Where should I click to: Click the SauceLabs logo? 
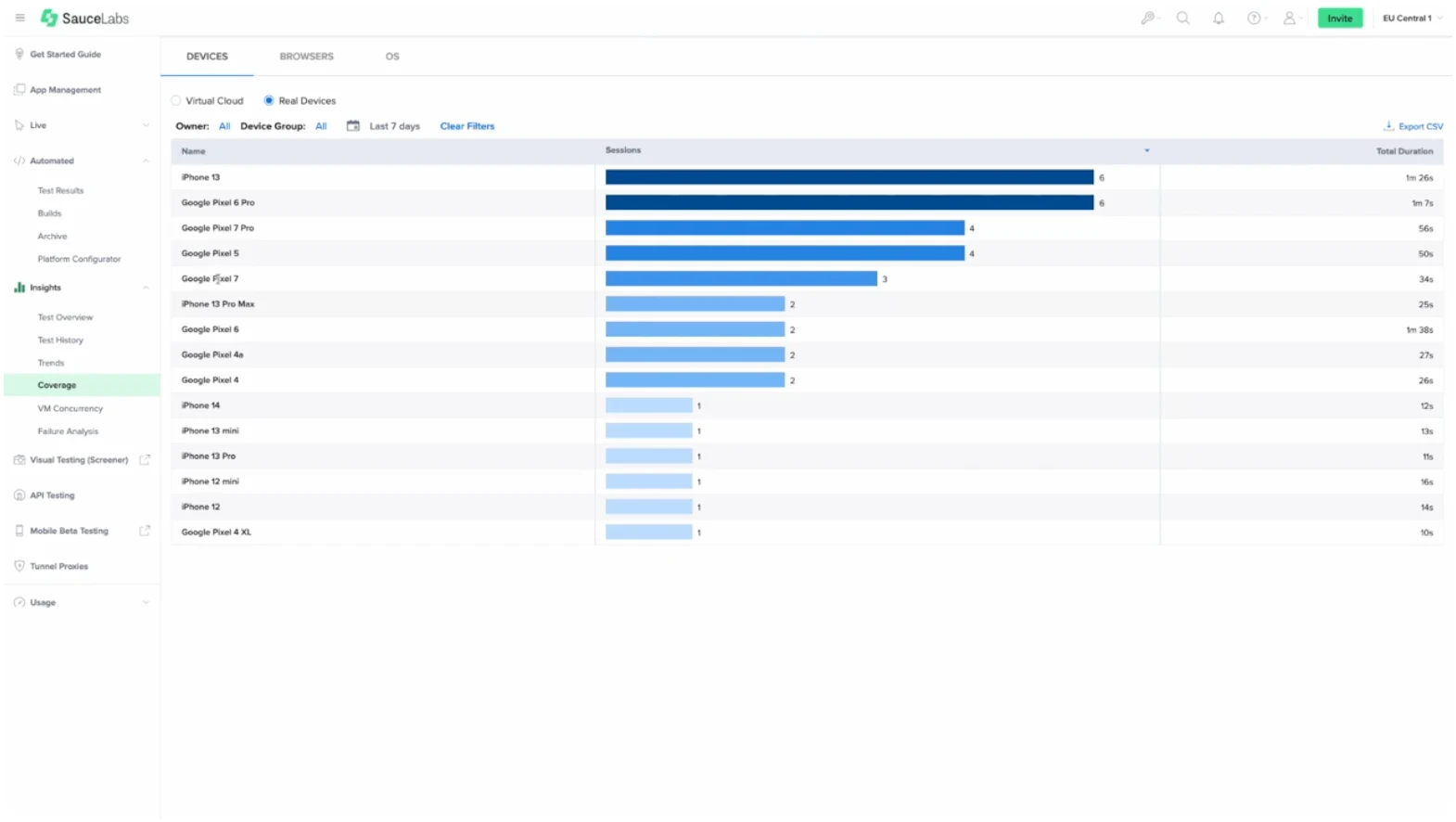pyautogui.click(x=84, y=18)
